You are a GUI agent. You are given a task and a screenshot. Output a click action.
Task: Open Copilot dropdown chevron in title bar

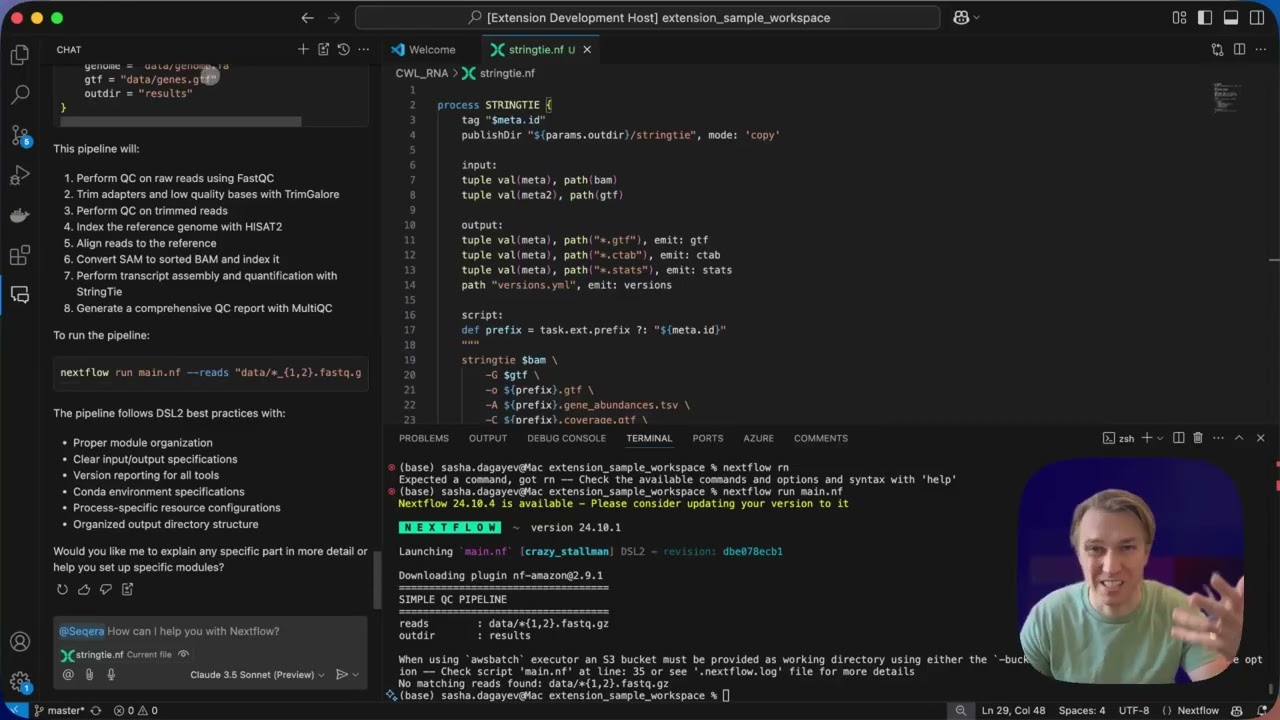(x=976, y=18)
